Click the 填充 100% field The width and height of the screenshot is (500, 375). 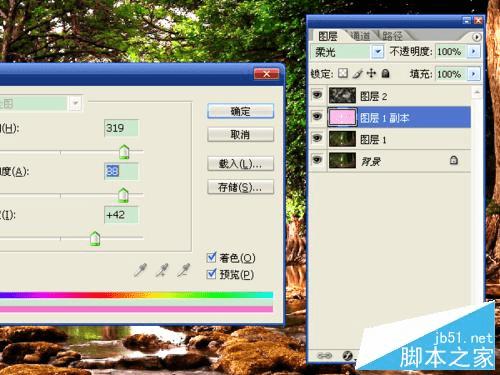[x=450, y=74]
